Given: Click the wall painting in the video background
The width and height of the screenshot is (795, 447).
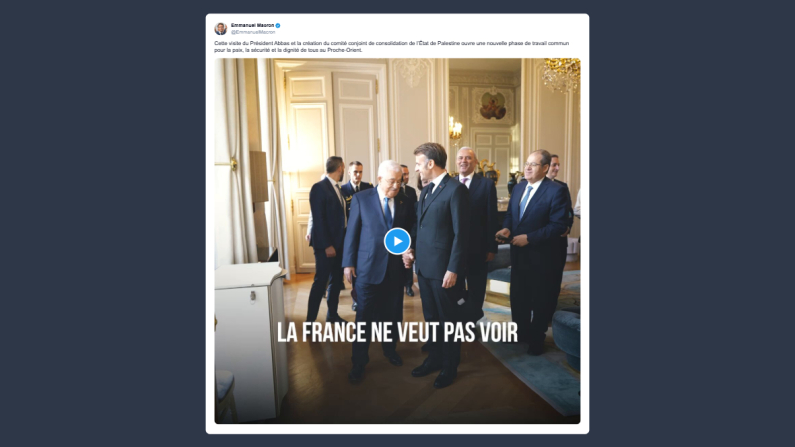Looking at the screenshot, I should tap(493, 106).
